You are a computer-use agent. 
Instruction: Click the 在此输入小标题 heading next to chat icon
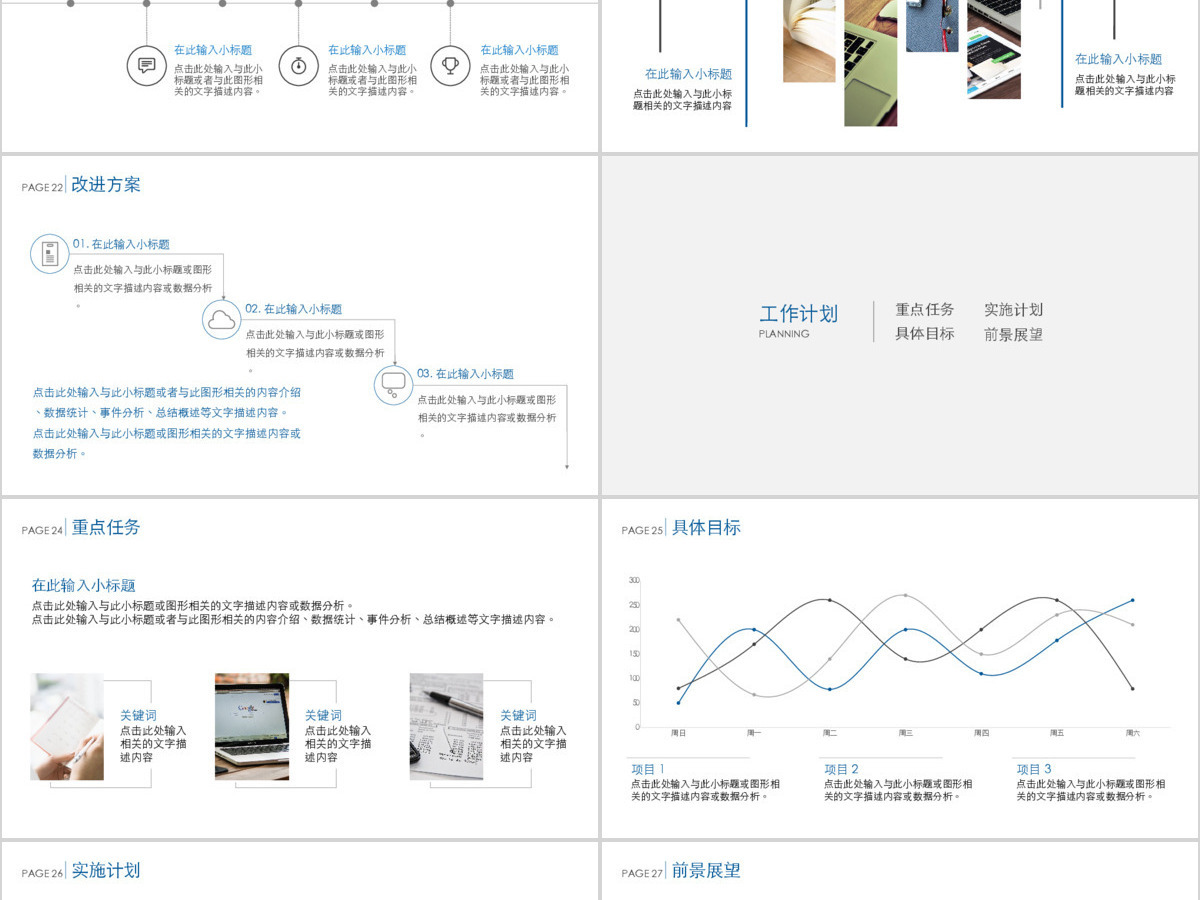tap(213, 50)
